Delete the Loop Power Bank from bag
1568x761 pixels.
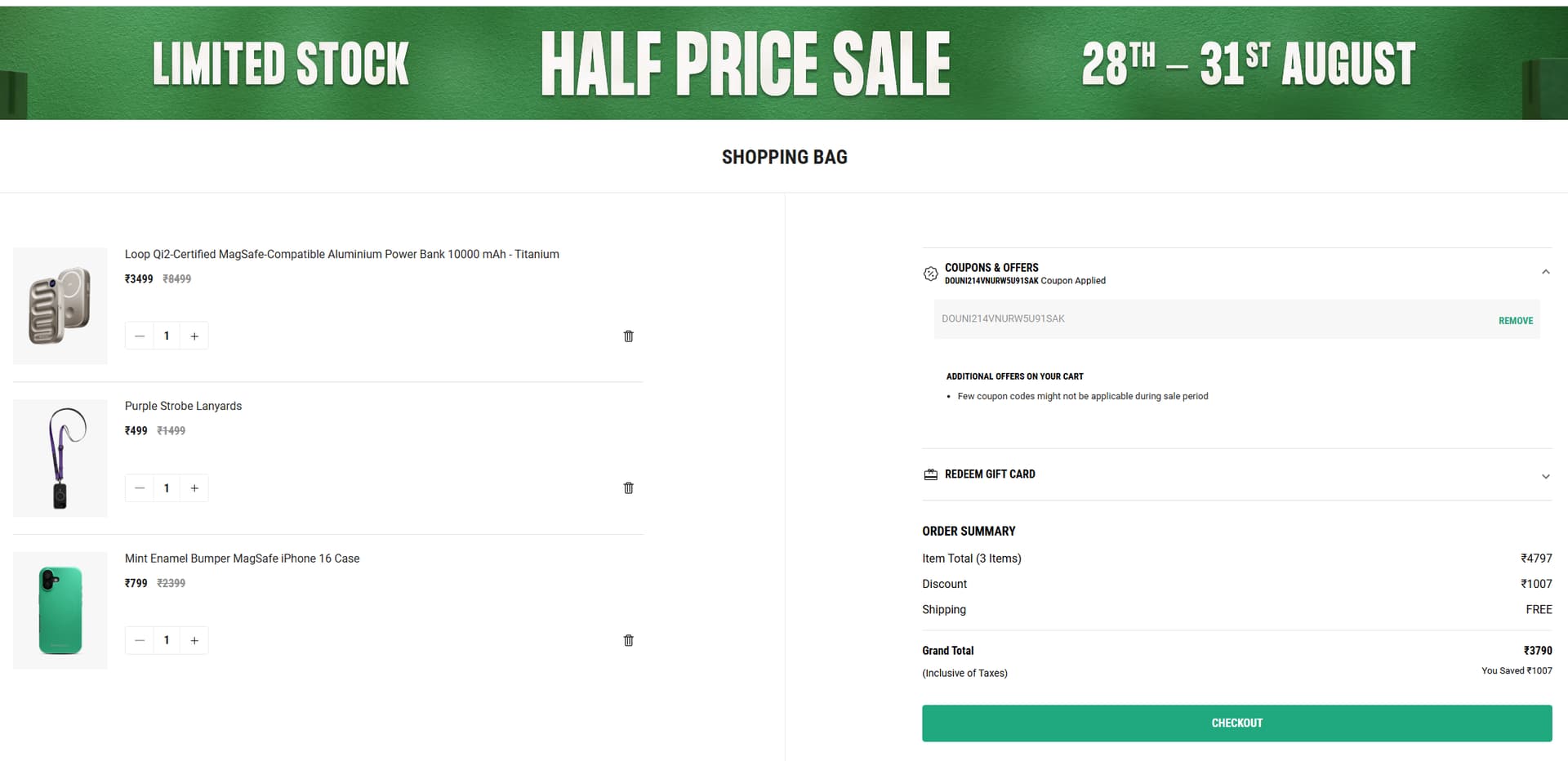click(628, 336)
